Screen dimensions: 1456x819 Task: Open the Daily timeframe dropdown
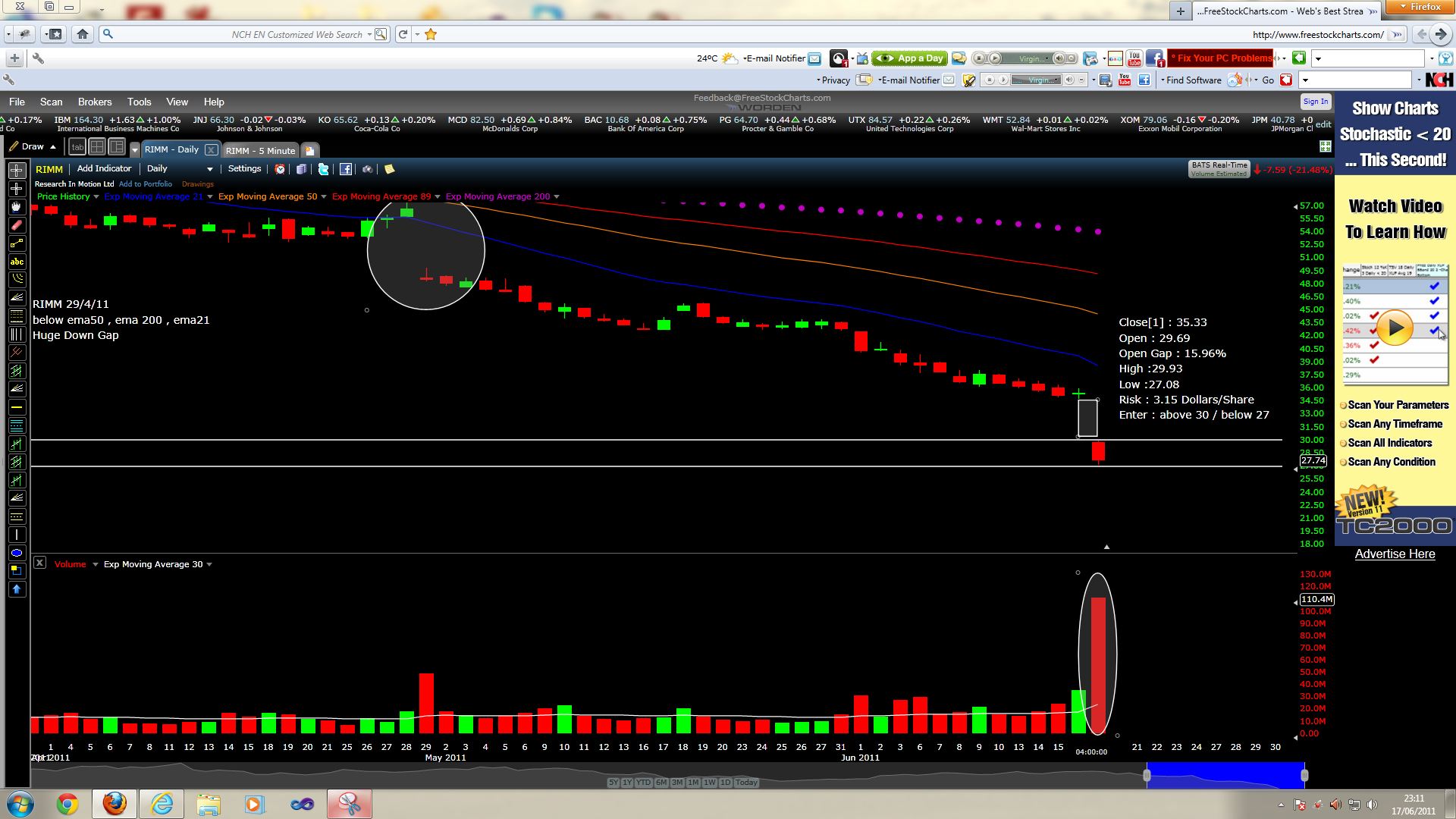(180, 169)
